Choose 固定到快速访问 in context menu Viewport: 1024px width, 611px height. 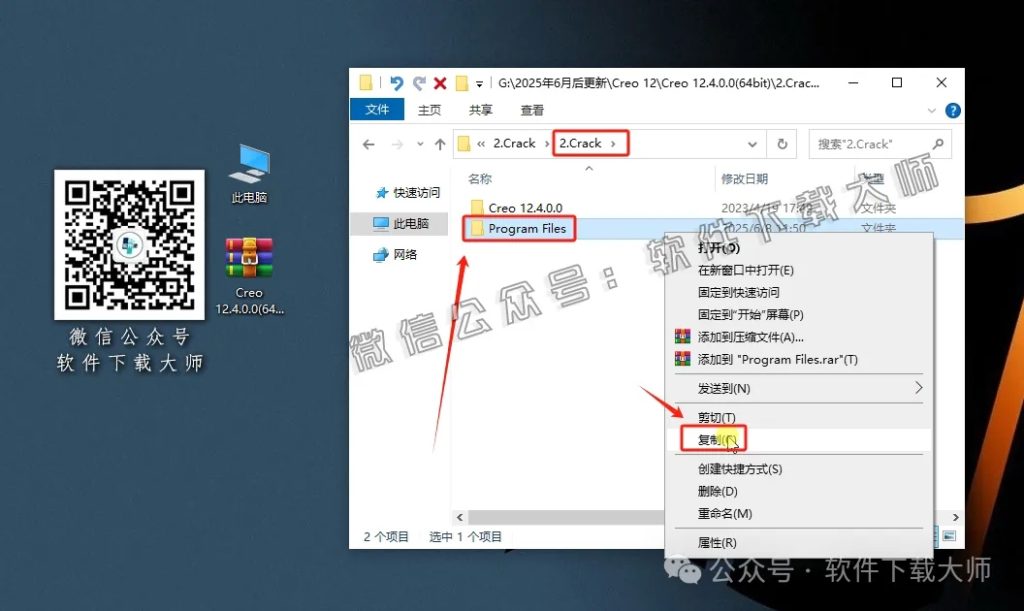point(738,292)
